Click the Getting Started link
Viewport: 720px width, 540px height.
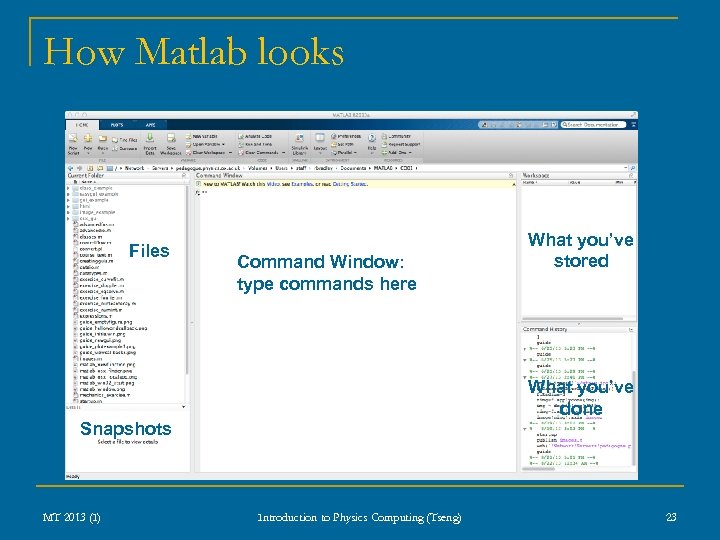coord(349,184)
